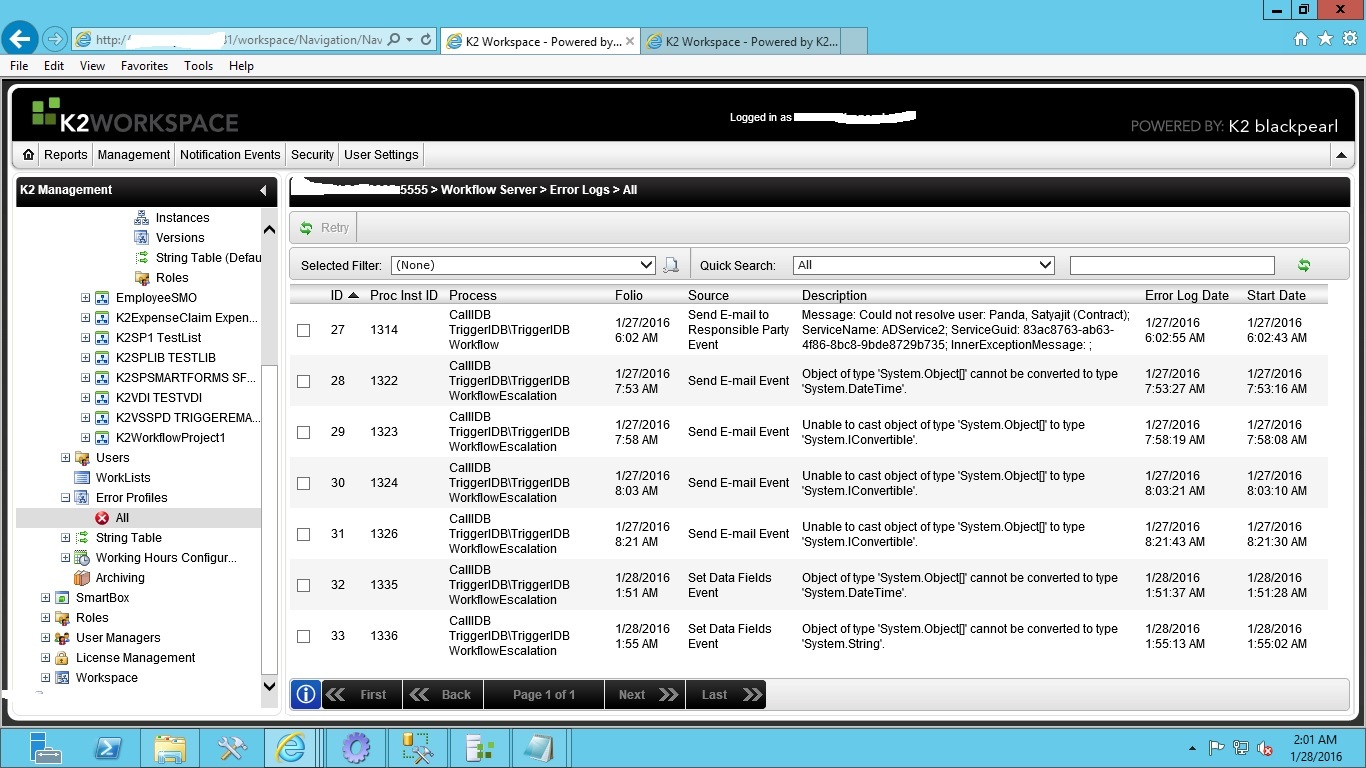
Task: Click the blue information icon by pager
Action: [306, 694]
